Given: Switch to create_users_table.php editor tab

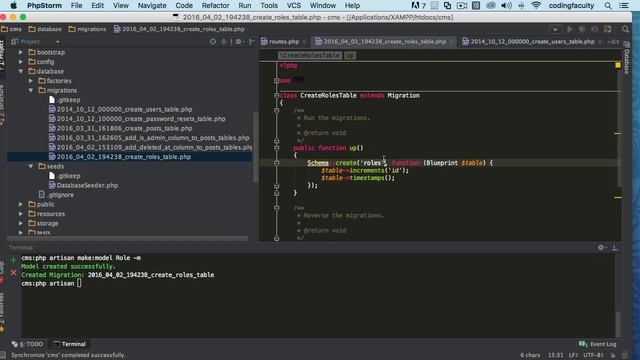Looking at the screenshot, I should click(532, 42).
